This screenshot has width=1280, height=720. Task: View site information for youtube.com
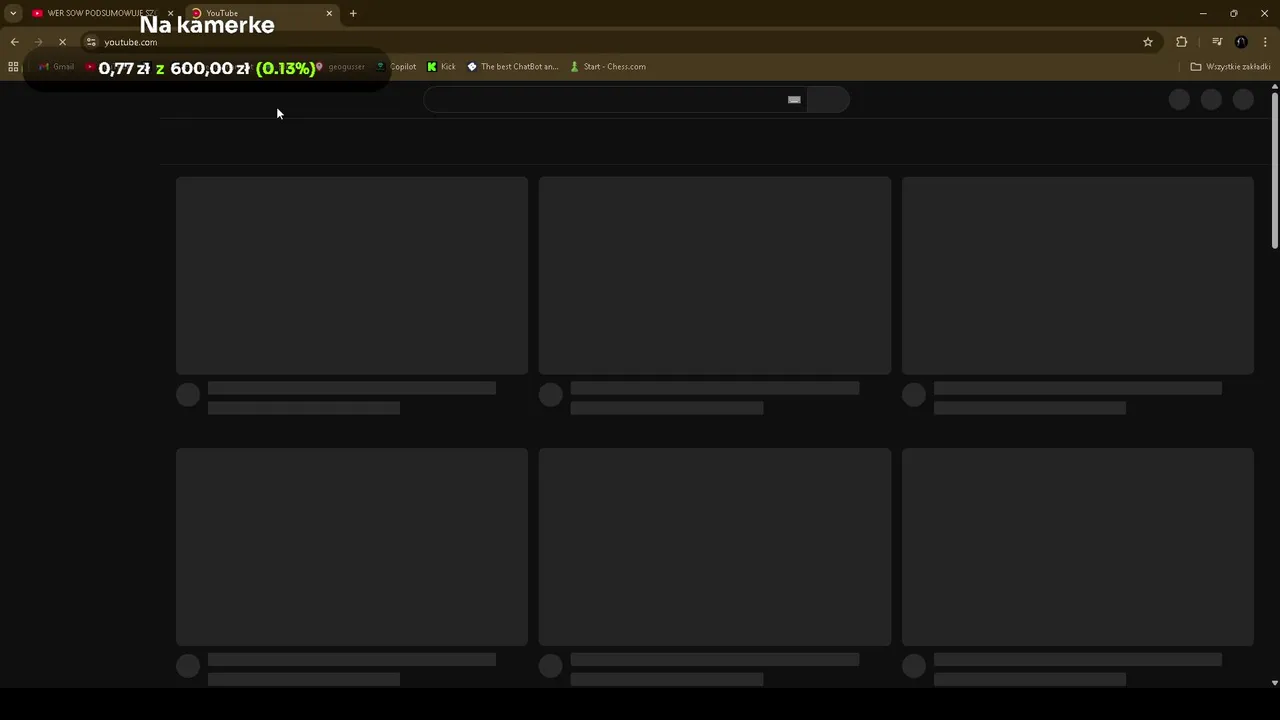tap(91, 42)
